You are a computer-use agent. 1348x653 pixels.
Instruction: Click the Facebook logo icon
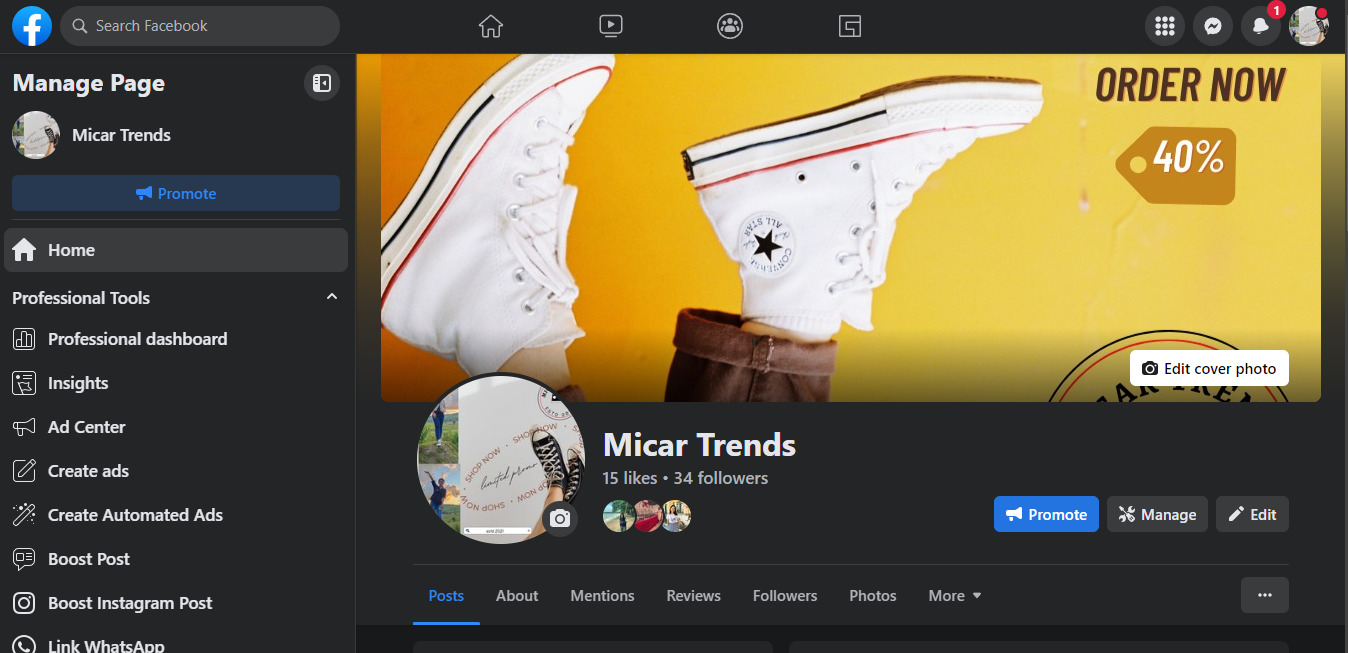point(32,26)
